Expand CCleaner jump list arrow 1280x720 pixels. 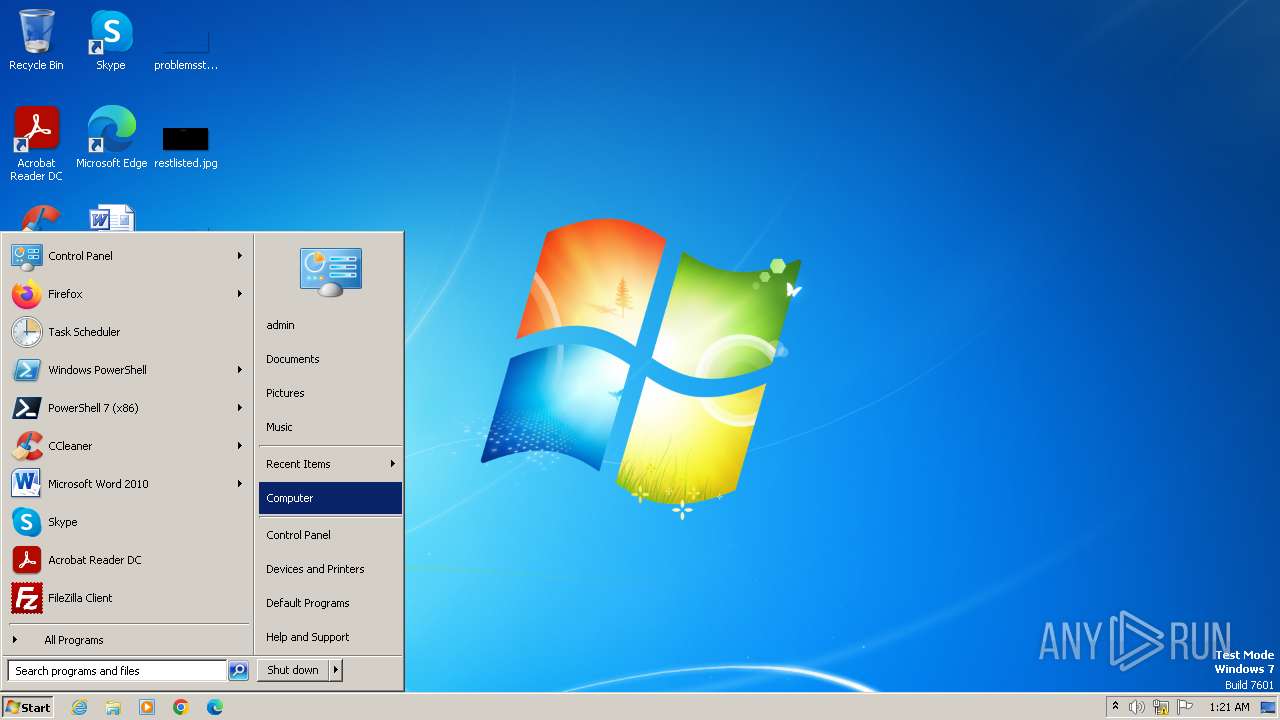pos(240,446)
